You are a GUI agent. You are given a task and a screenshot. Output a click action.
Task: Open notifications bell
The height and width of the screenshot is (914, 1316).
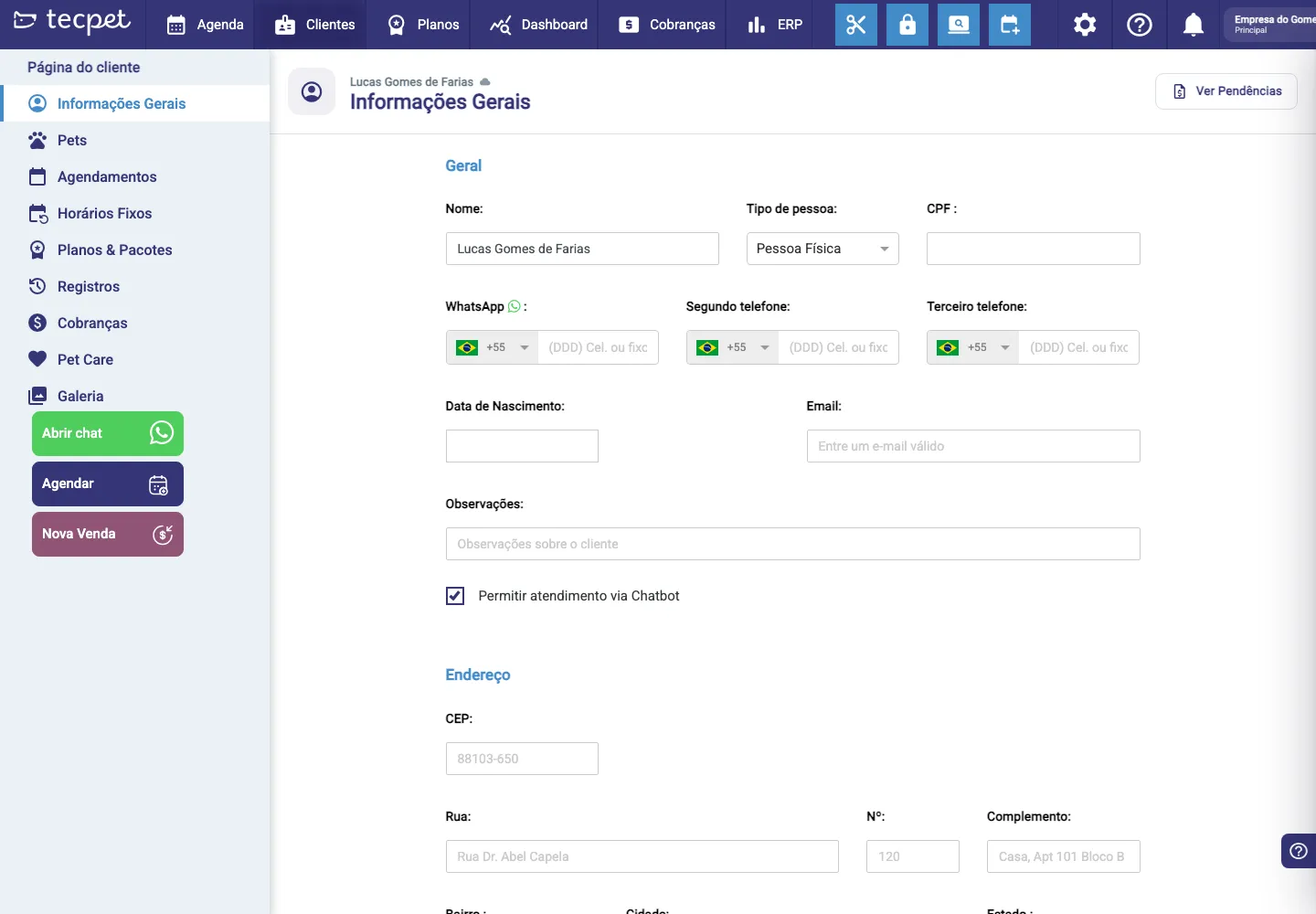pyautogui.click(x=1194, y=25)
